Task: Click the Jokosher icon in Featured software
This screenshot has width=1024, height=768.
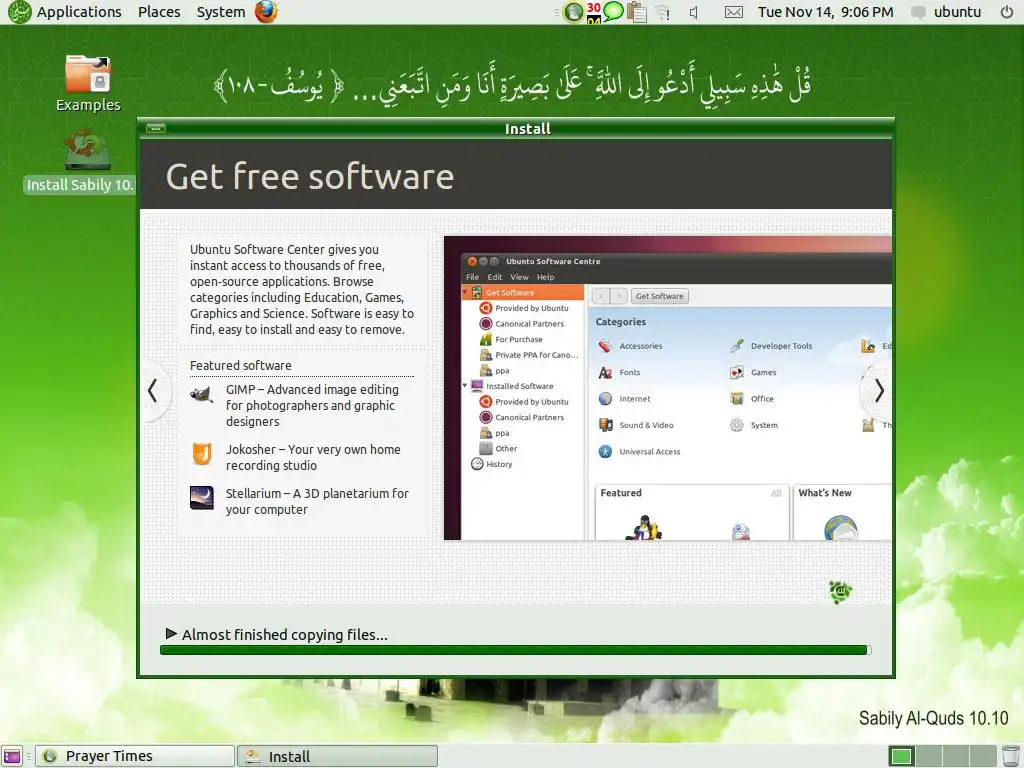Action: click(202, 453)
